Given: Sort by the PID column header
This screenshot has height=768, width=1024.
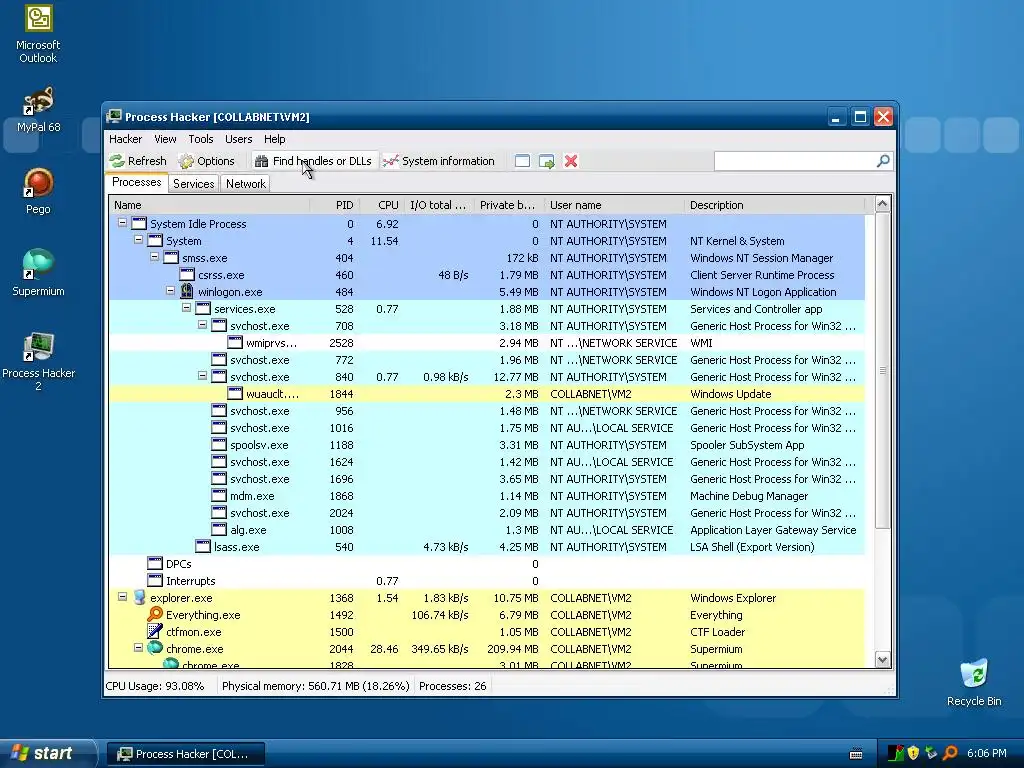Looking at the screenshot, I should 334,205.
